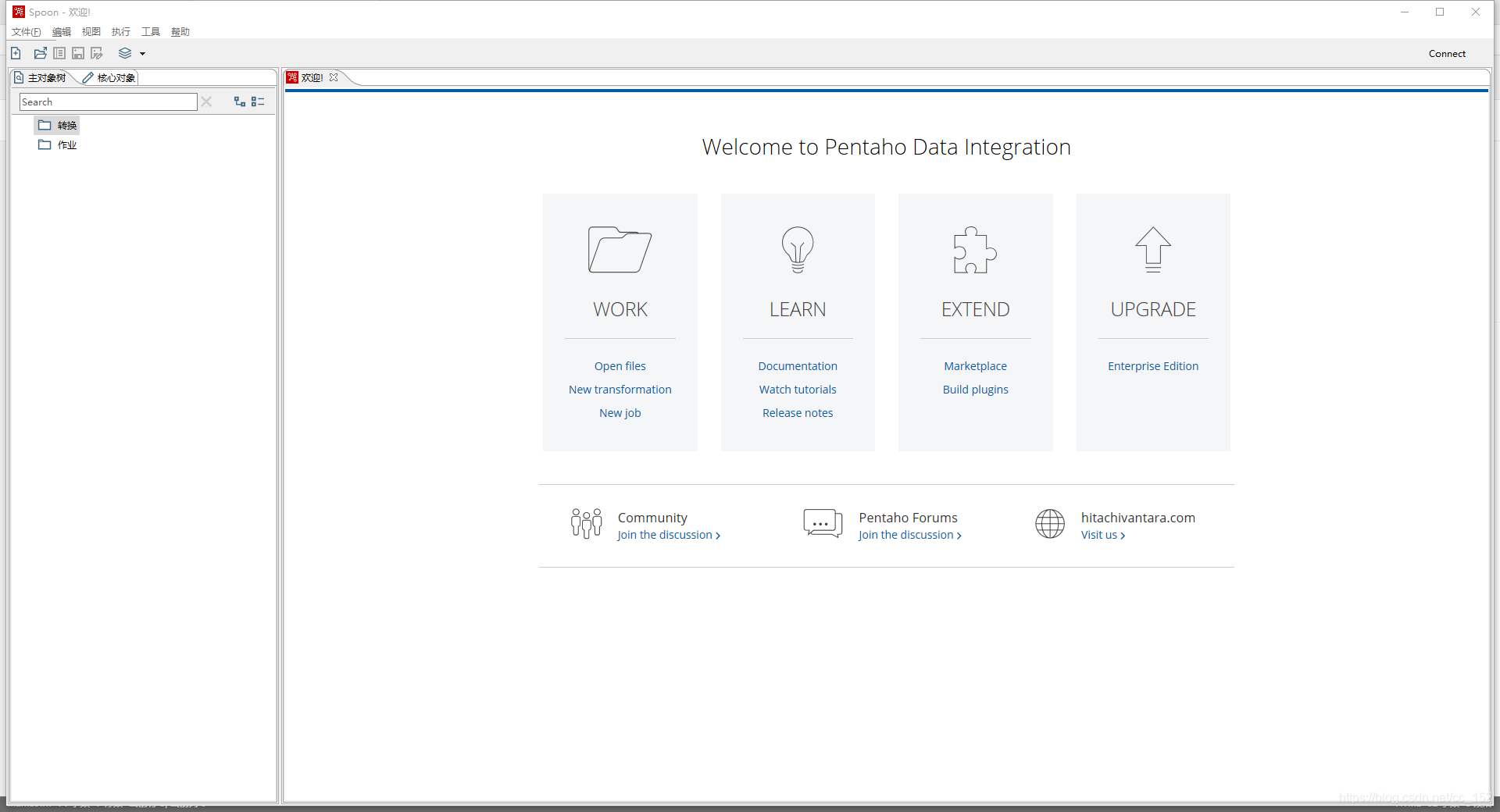Click the hitachivantara.com globe icon
The image size is (1500, 812).
(1050, 524)
